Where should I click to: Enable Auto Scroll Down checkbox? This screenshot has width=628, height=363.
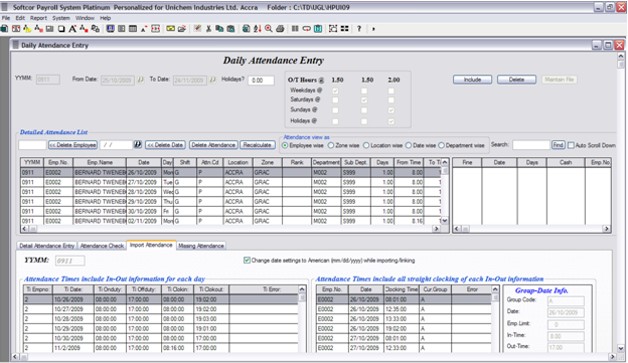click(571, 145)
